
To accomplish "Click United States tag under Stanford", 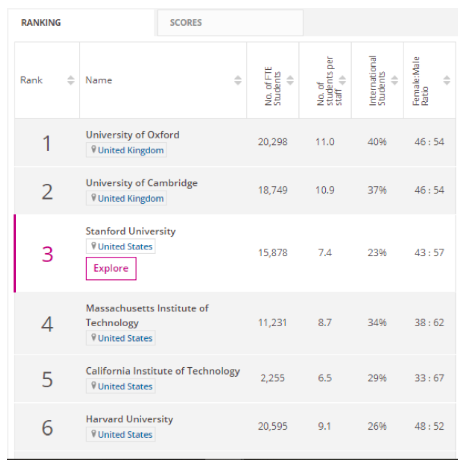I will tap(121, 246).
